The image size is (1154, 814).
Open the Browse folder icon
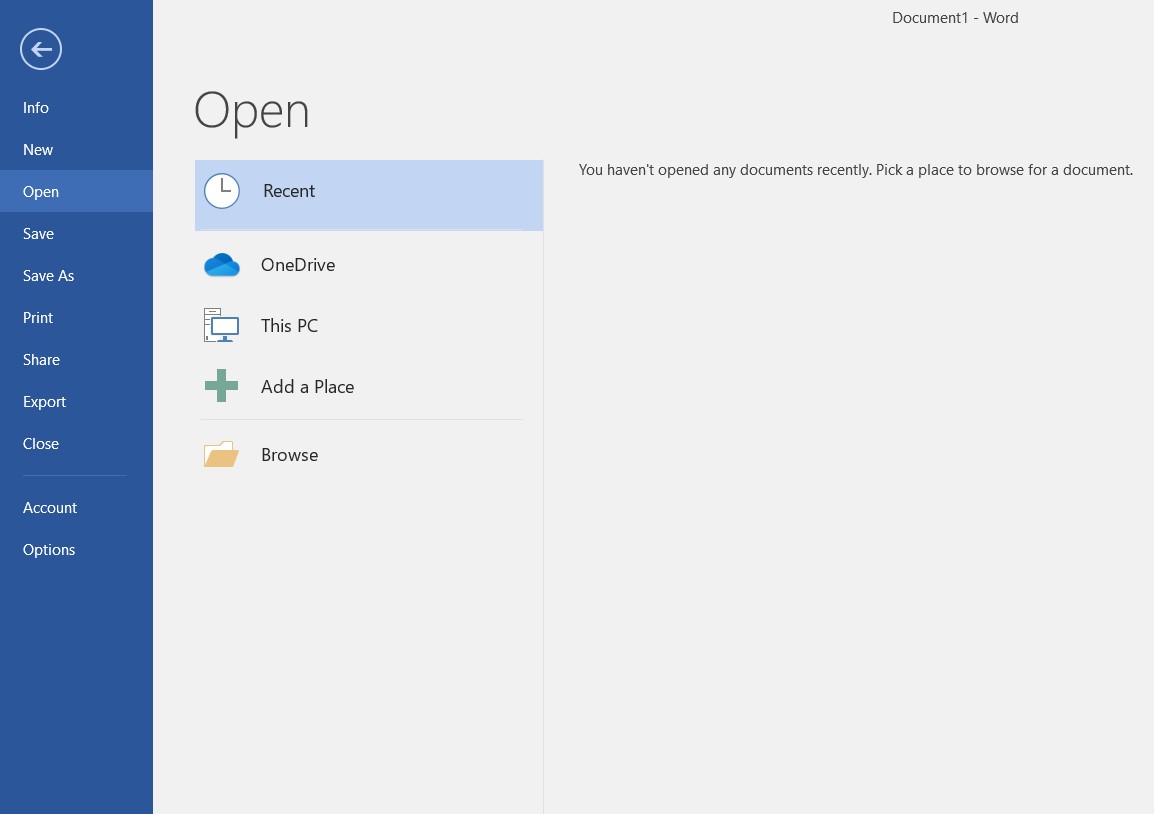[221, 454]
